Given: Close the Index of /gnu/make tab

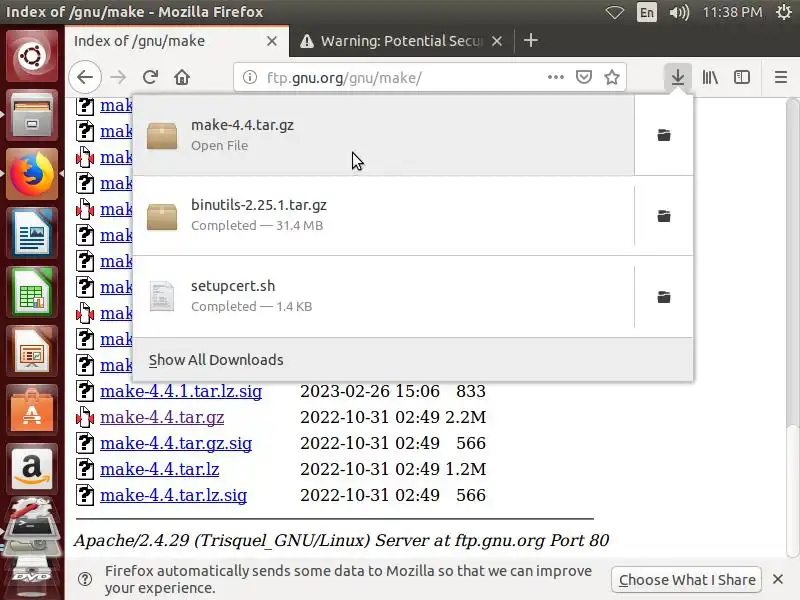Looking at the screenshot, I should [x=272, y=41].
